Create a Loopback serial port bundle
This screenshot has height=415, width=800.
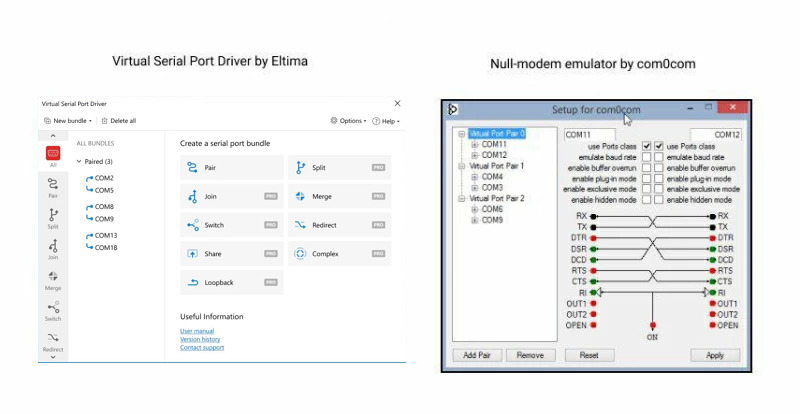(232, 282)
